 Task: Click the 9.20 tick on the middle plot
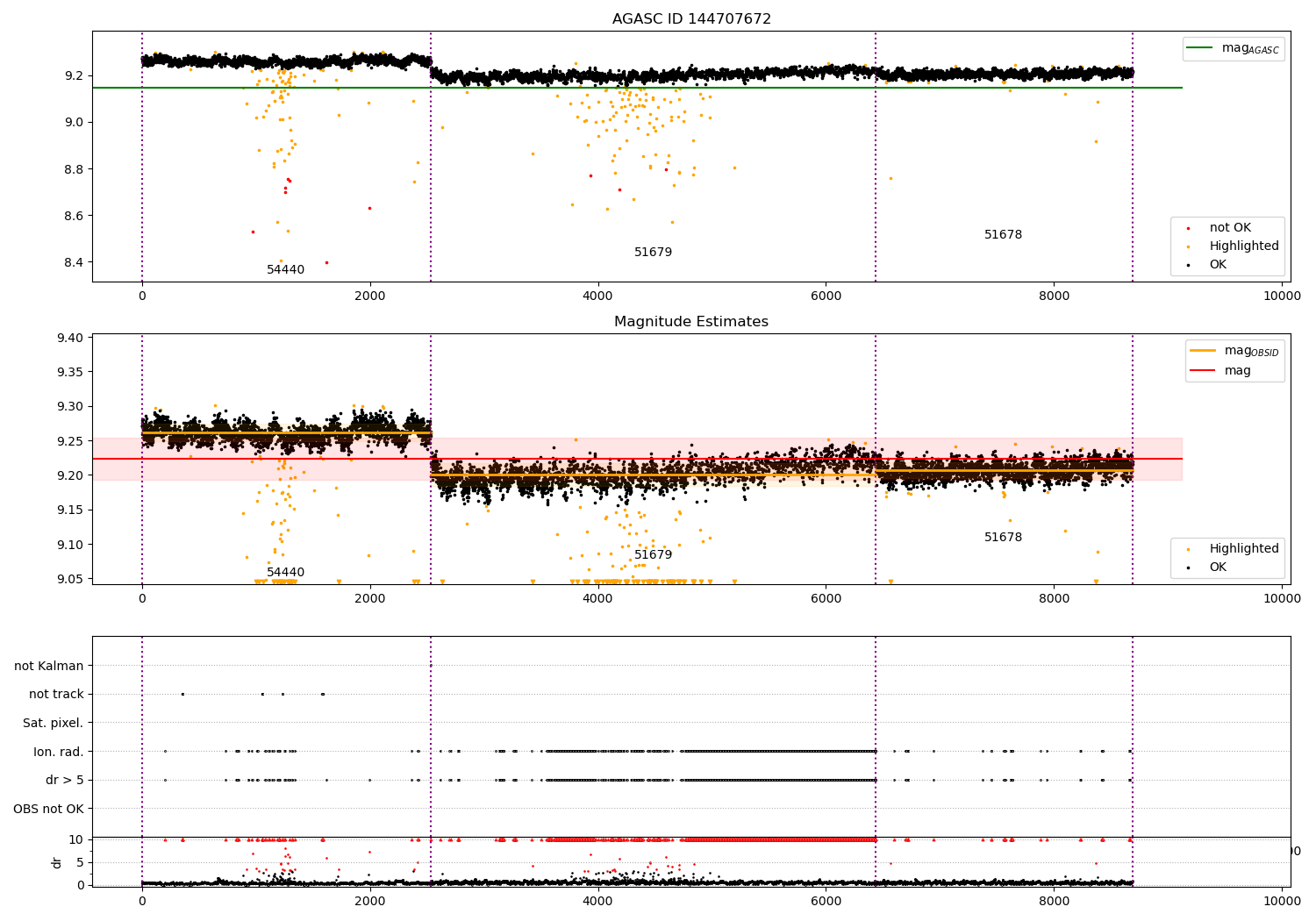pos(72,475)
